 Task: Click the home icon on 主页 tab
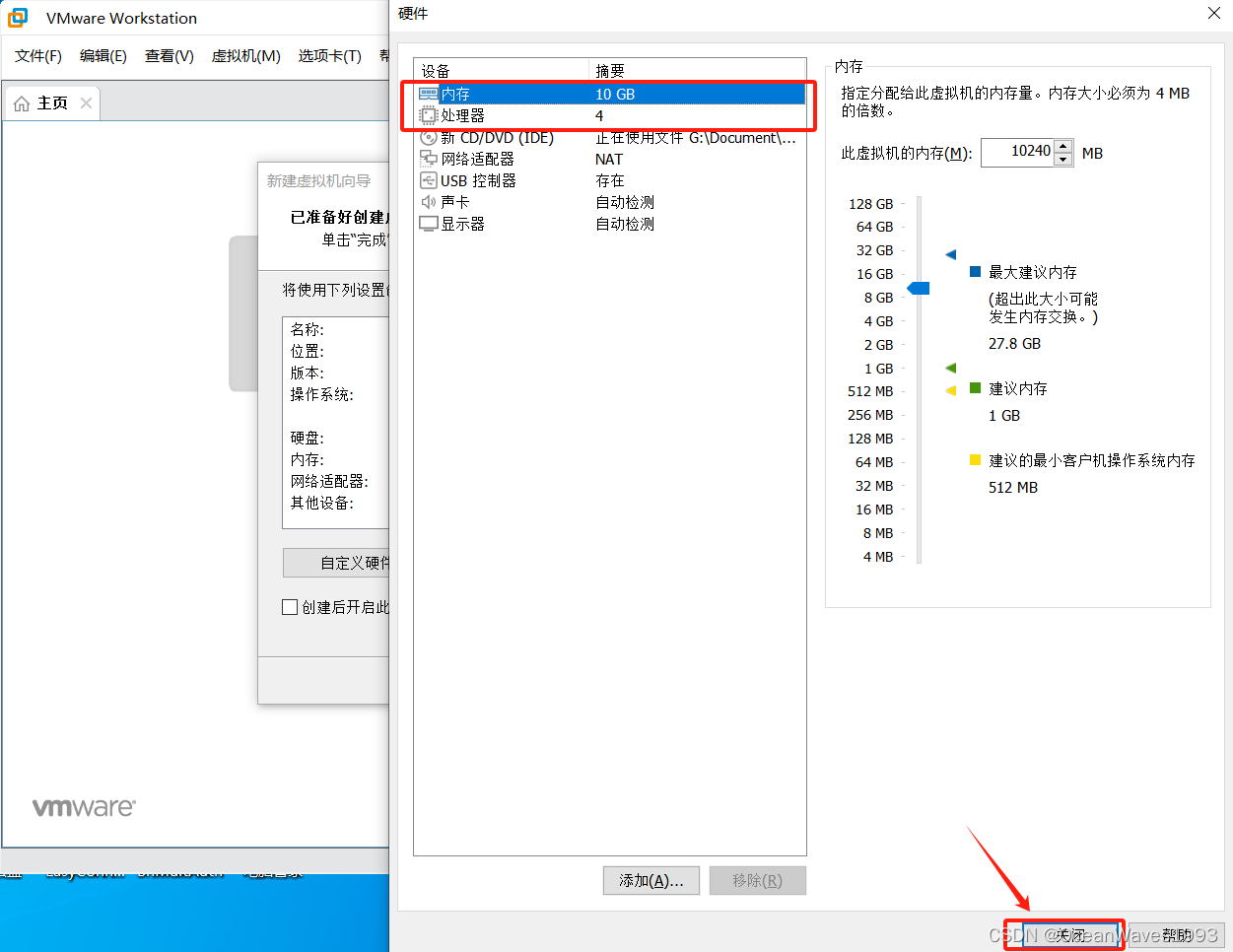pos(22,103)
